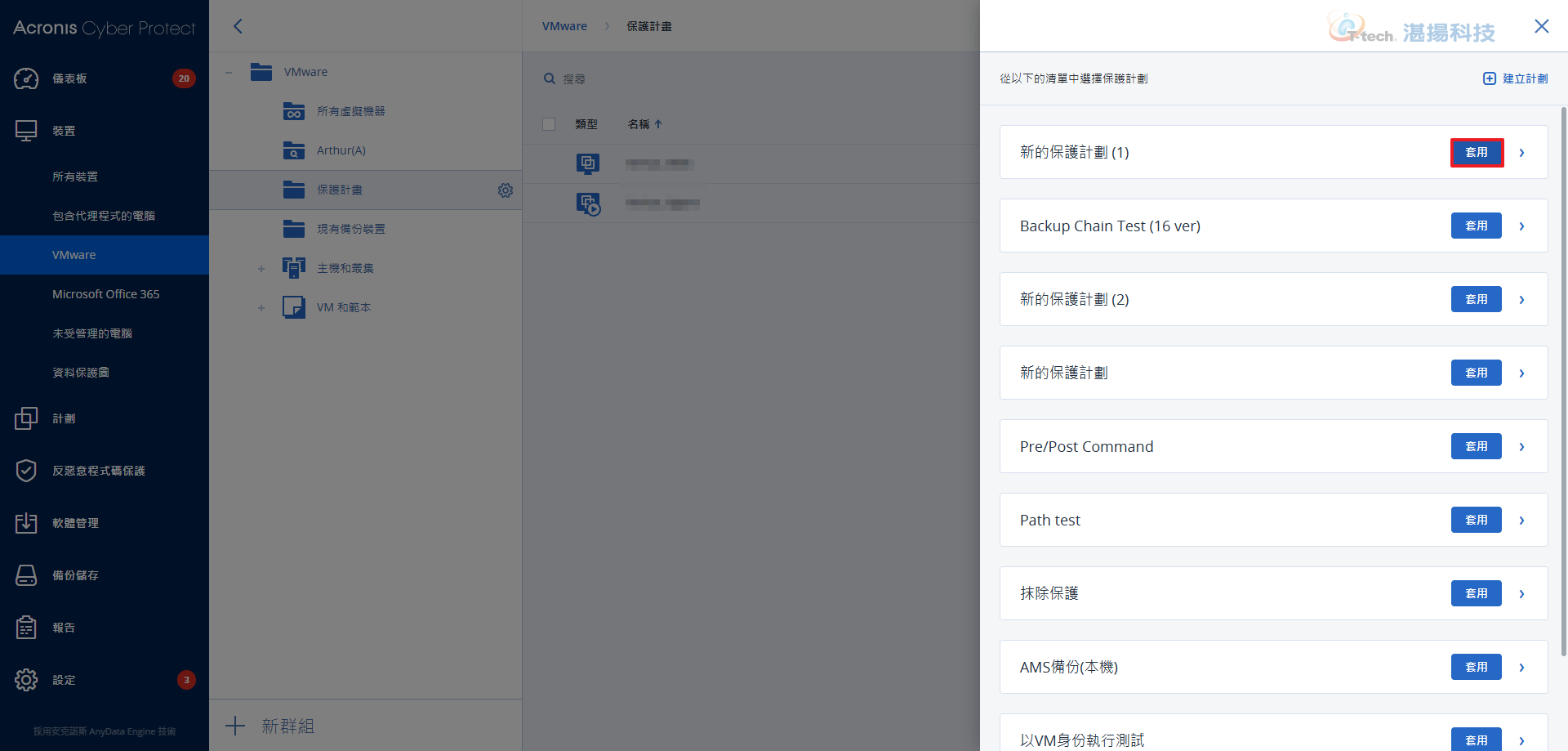Click the 計劃 plans icon in sidebar
Viewport: 1568px width, 751px height.
26,418
